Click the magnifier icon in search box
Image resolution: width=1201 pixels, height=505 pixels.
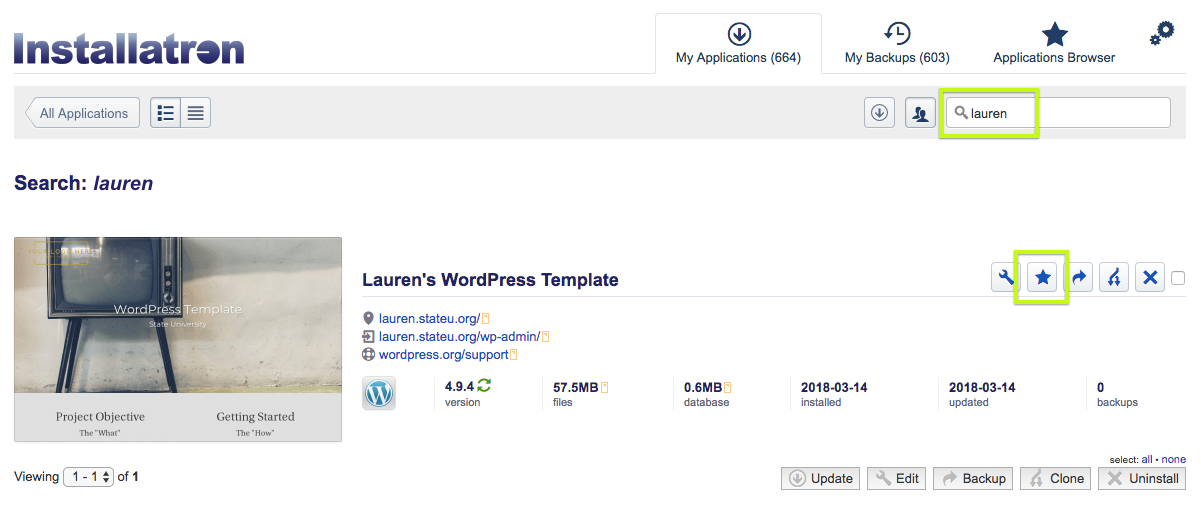(961, 113)
